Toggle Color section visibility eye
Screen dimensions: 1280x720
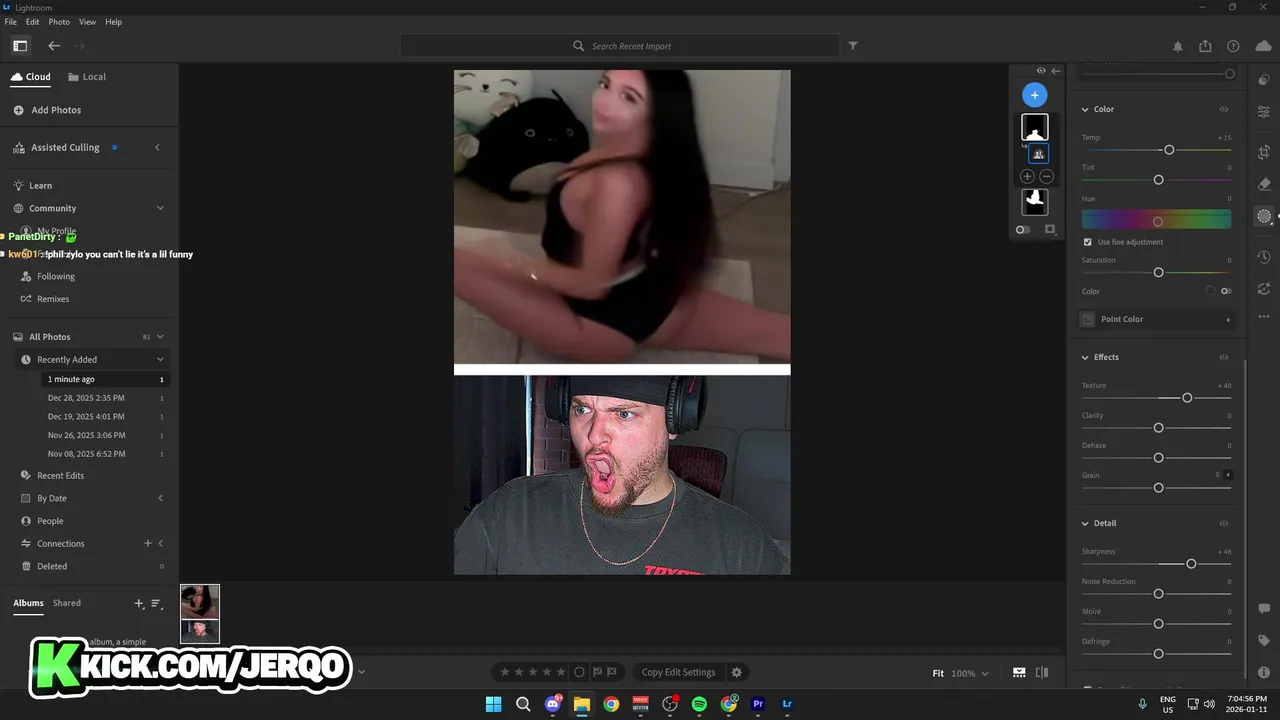click(1223, 109)
